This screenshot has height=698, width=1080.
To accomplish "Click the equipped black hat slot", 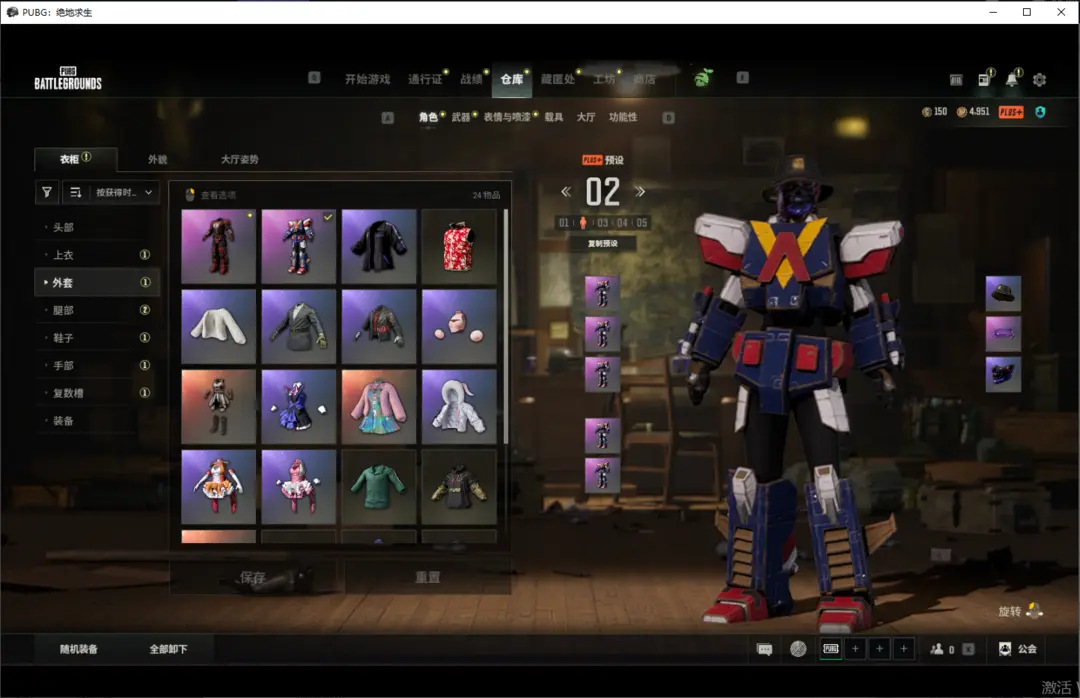I will click(1003, 294).
